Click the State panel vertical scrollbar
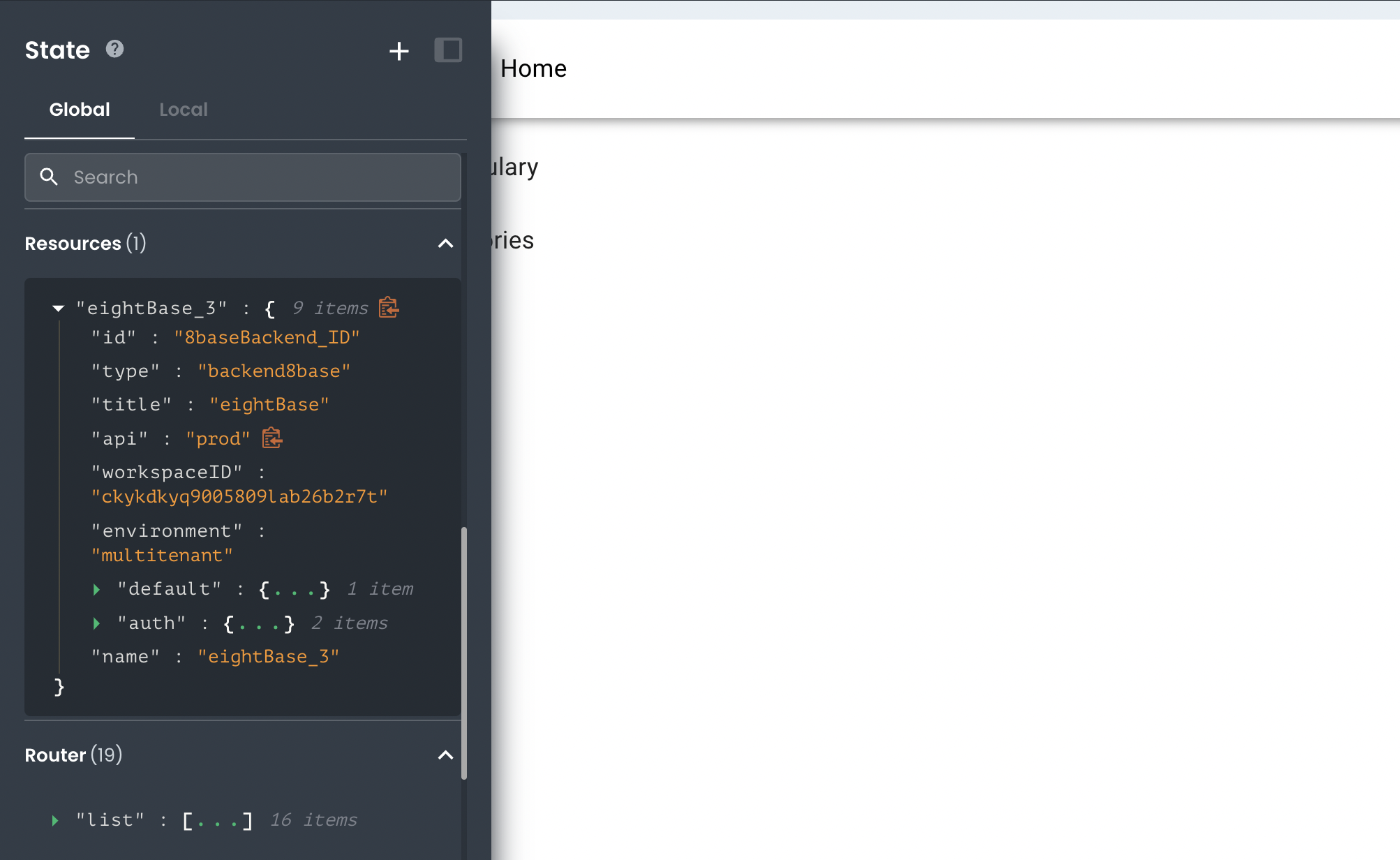 pos(464,653)
